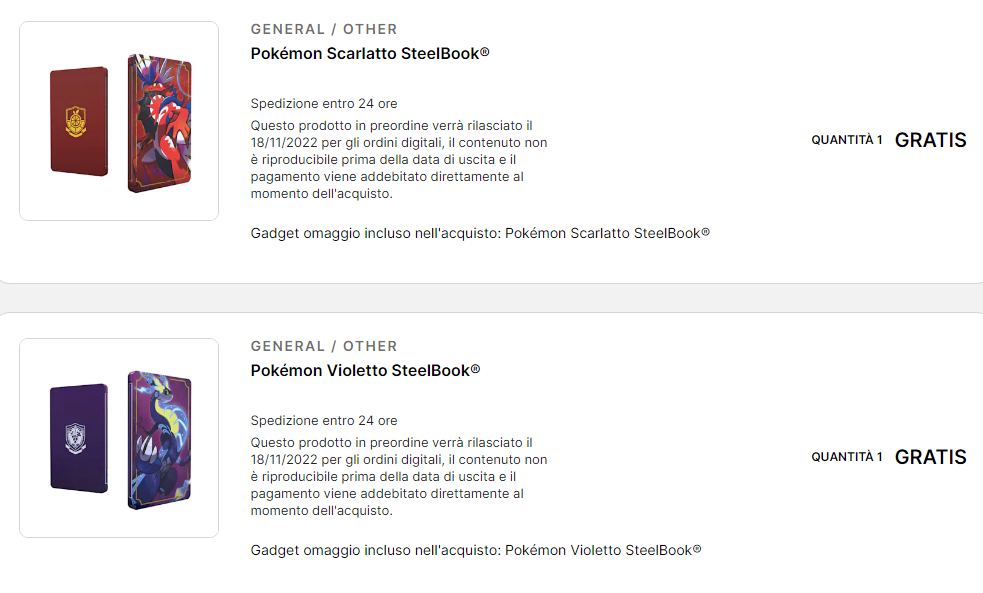The width and height of the screenshot is (983, 593).
Task: Click QUANTITÀ 1 for Pokémon Scarlatto SteelBook
Action: point(846,140)
